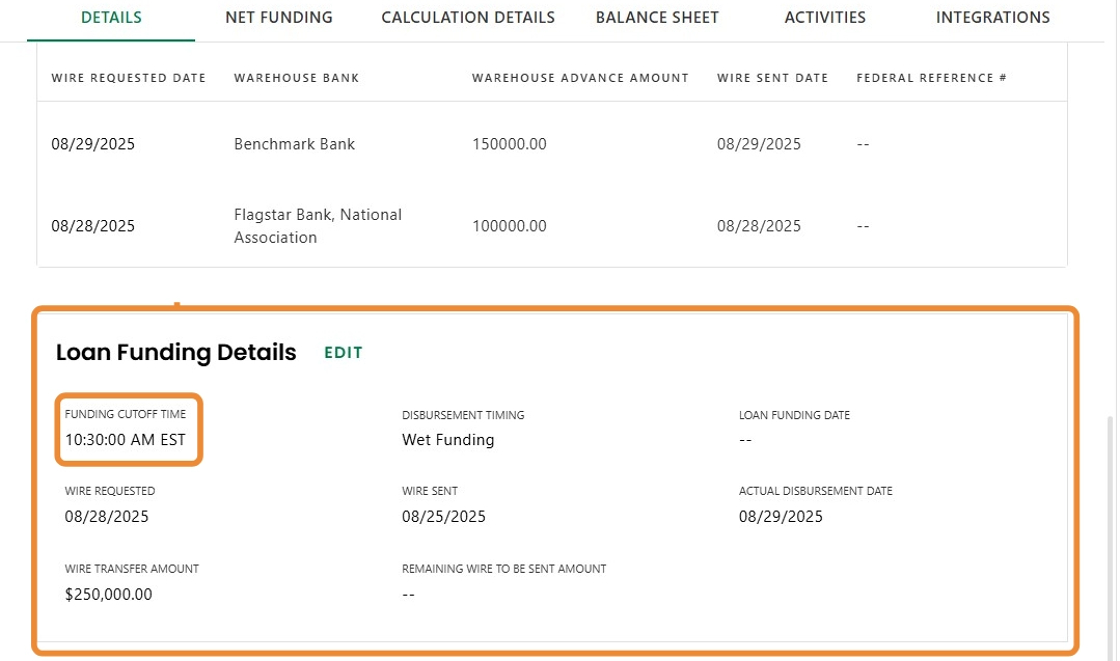The image size is (1120, 661).
Task: Select the Flagstar Bank, National Association entry
Action: pos(318,226)
